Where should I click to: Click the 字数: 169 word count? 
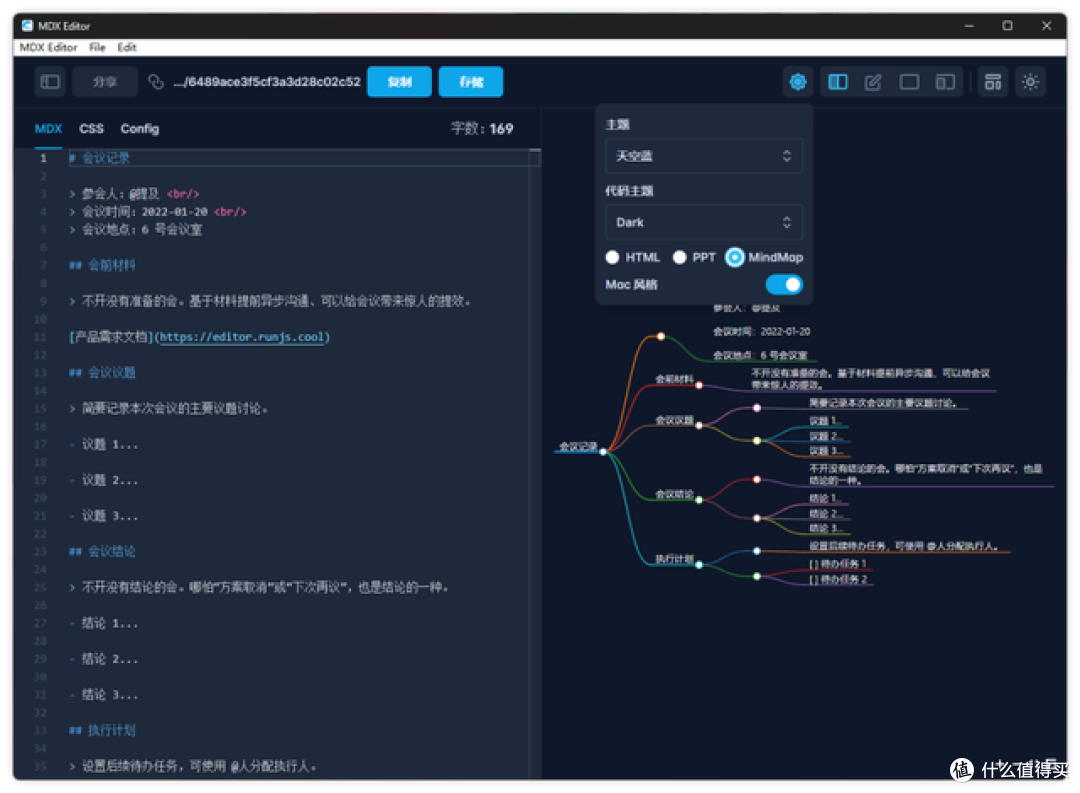click(482, 129)
